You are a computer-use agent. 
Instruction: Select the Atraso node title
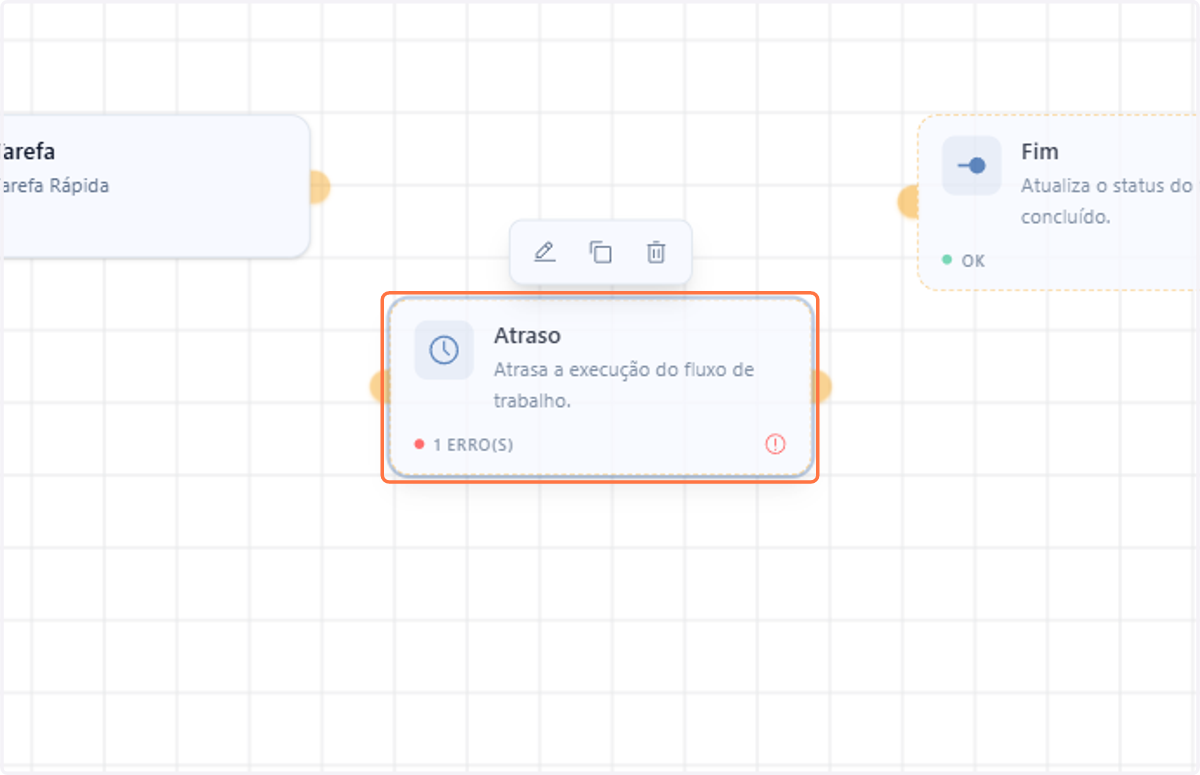tap(527, 335)
